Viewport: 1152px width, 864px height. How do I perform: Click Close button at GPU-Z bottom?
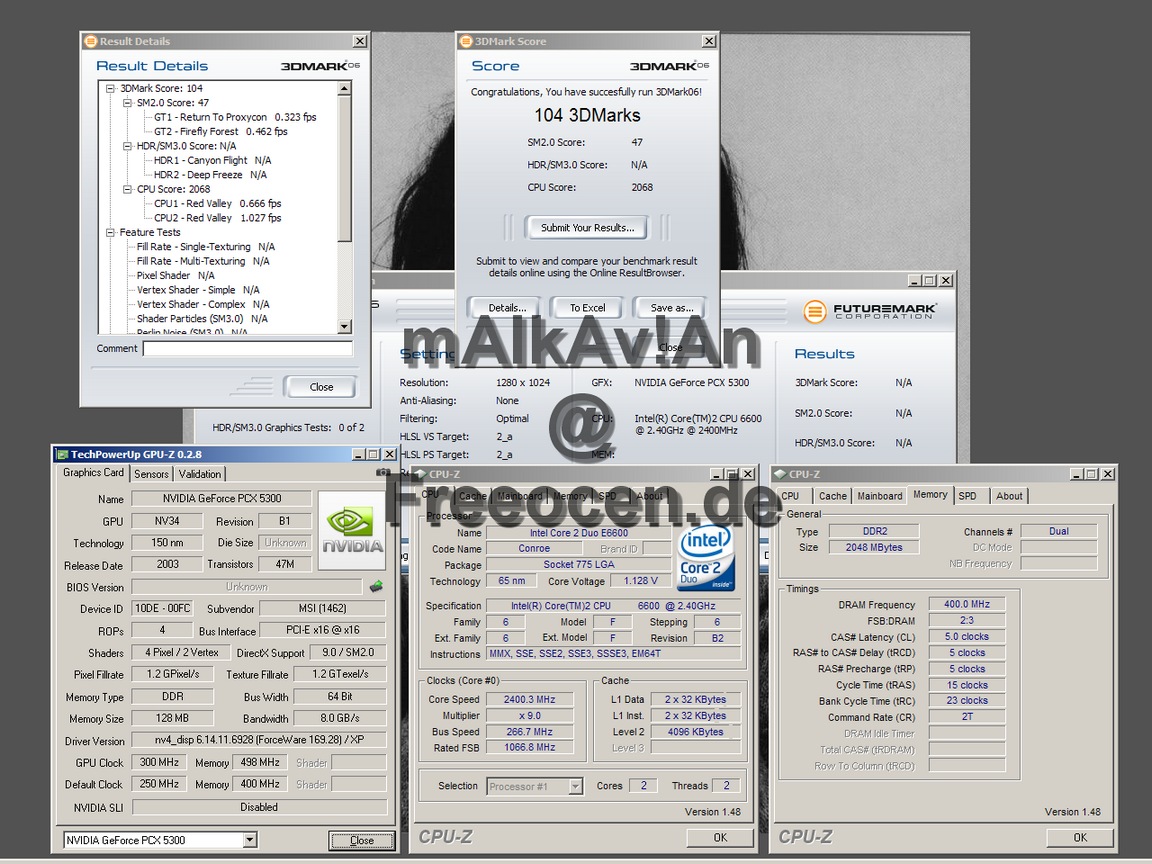[x=361, y=840]
